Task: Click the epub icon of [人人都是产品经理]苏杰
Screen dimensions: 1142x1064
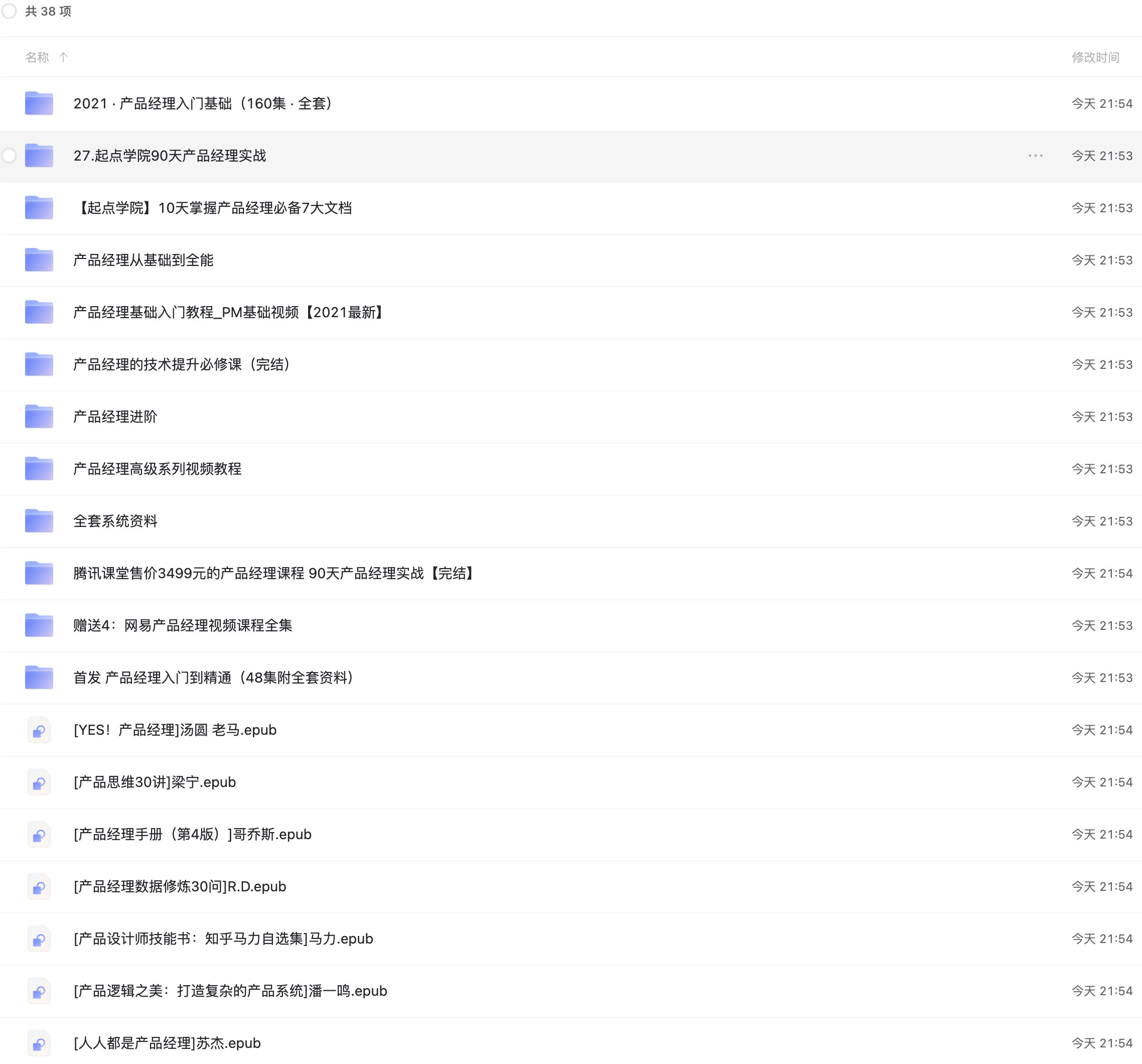Action: tap(39, 1043)
